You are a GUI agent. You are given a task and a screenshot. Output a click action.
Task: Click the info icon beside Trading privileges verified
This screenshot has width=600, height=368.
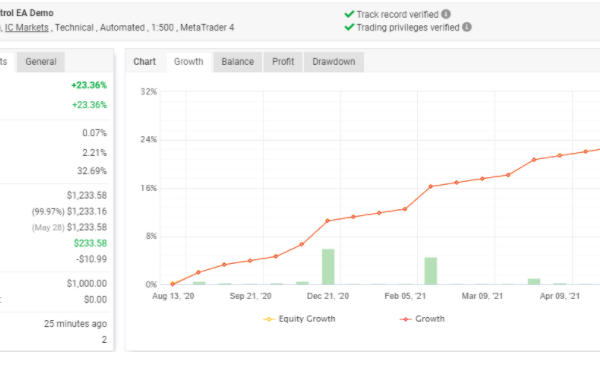click(466, 27)
